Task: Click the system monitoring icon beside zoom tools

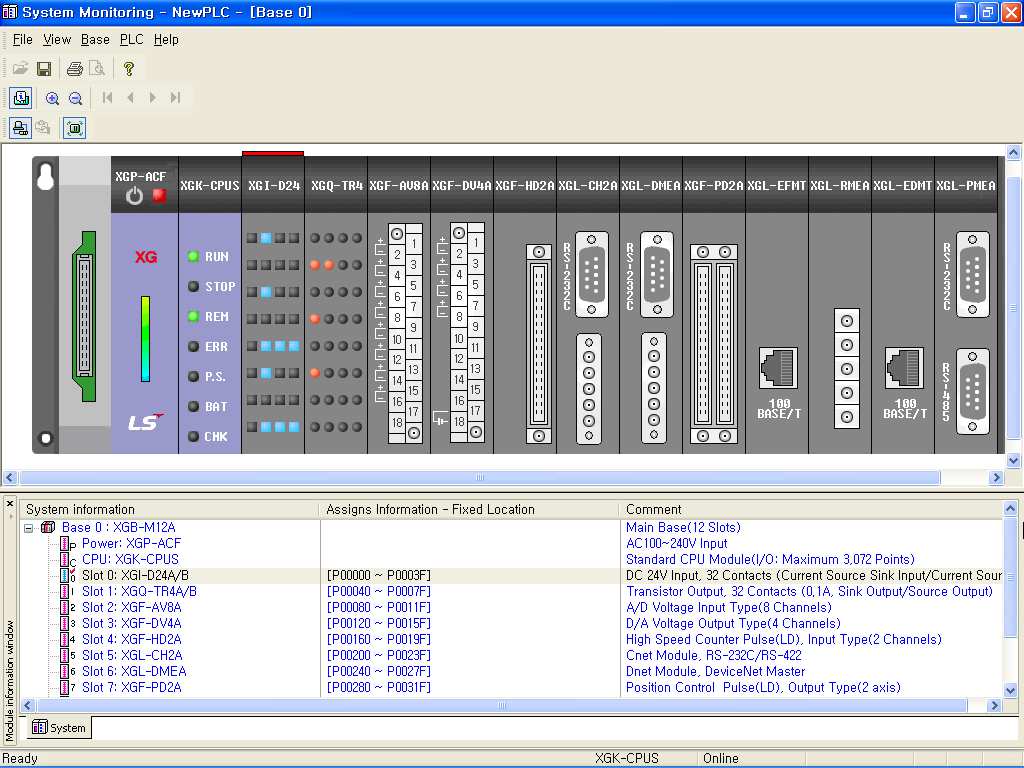Action: click(21, 99)
